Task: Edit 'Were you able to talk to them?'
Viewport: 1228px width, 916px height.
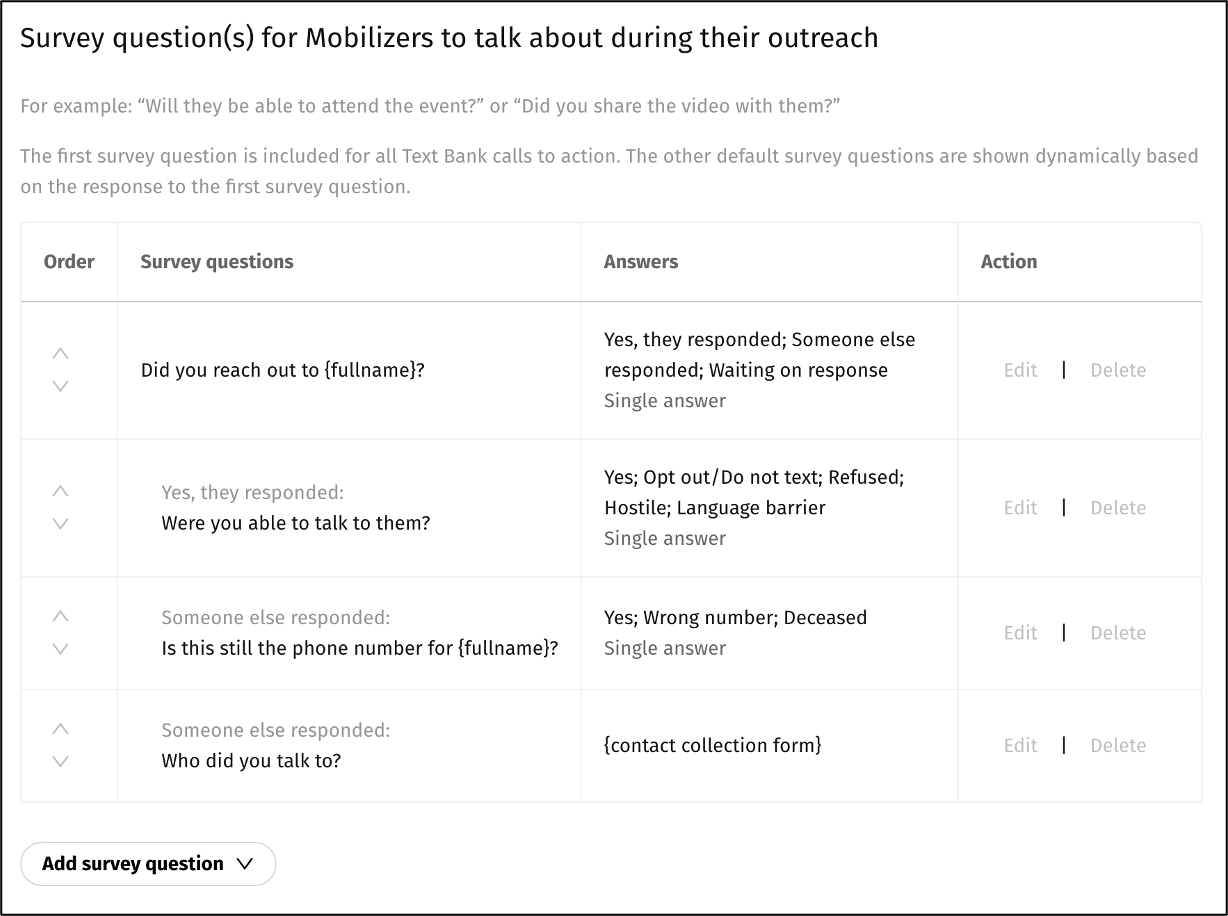Action: point(1020,508)
